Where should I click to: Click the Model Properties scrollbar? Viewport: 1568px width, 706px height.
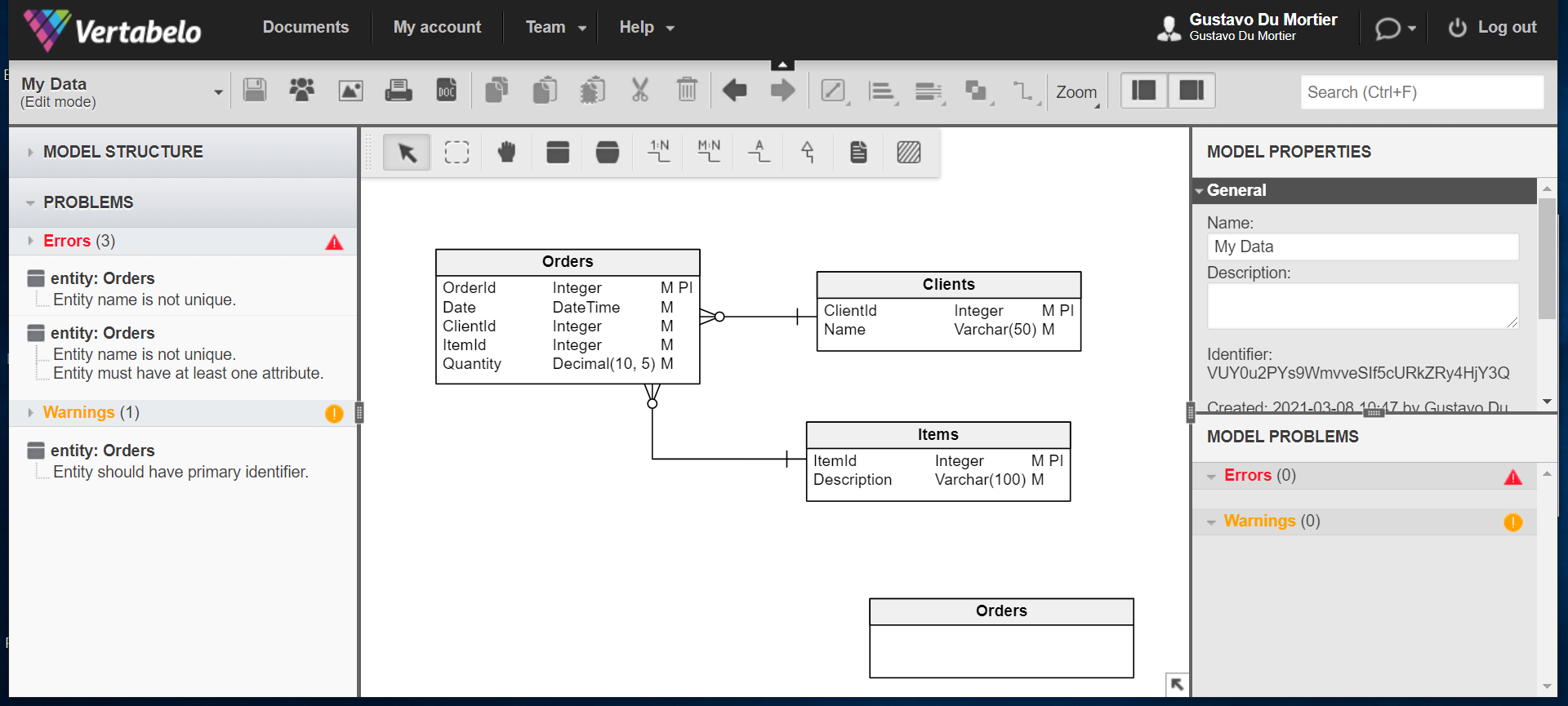point(1546,257)
